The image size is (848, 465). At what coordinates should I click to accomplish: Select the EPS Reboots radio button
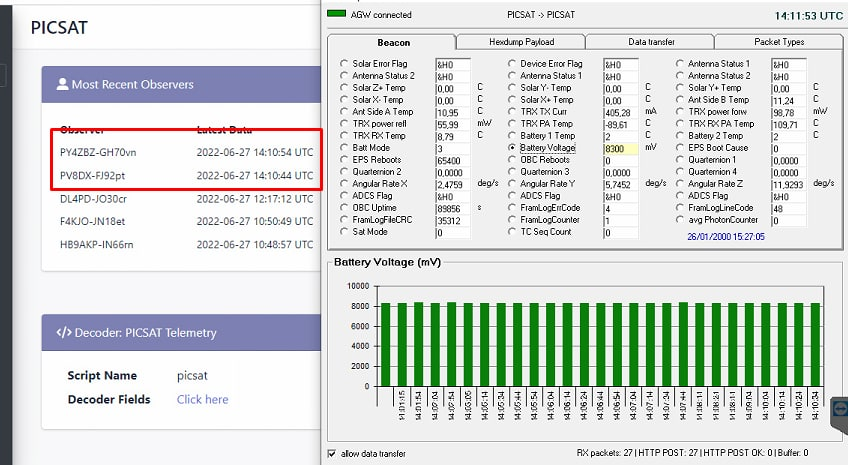pos(343,160)
